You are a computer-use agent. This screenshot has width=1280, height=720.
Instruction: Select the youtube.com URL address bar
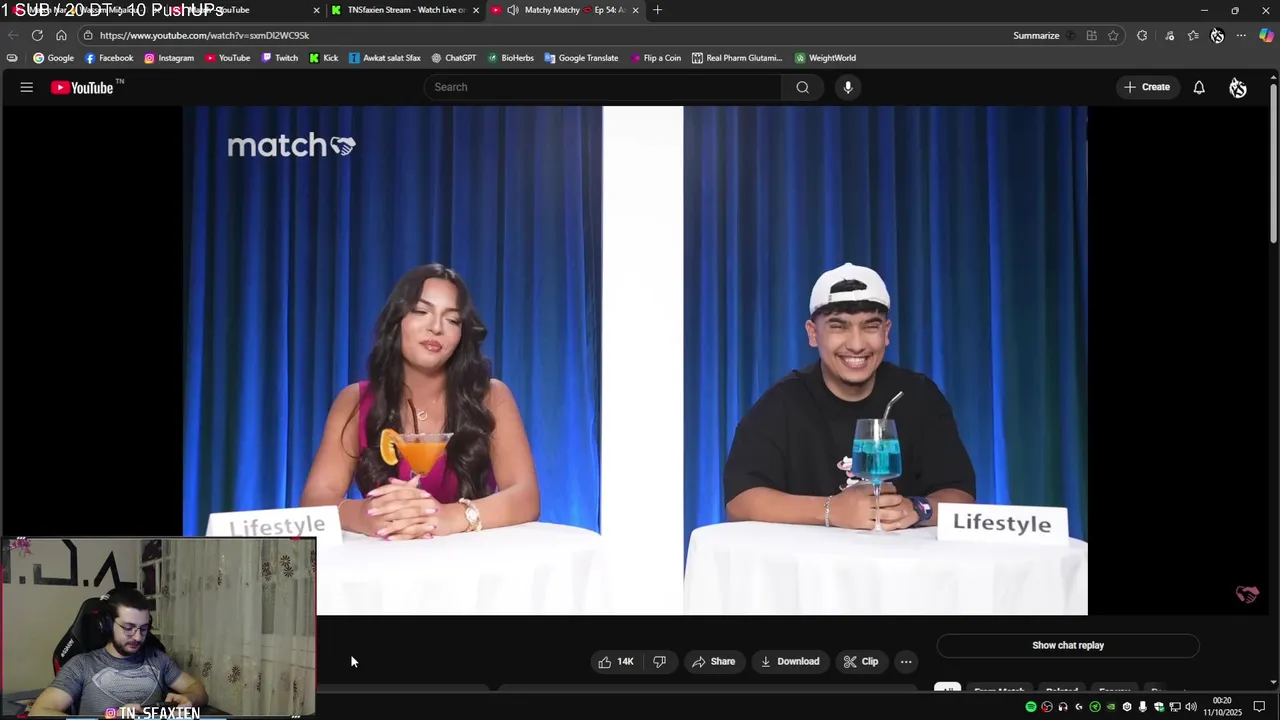204,35
